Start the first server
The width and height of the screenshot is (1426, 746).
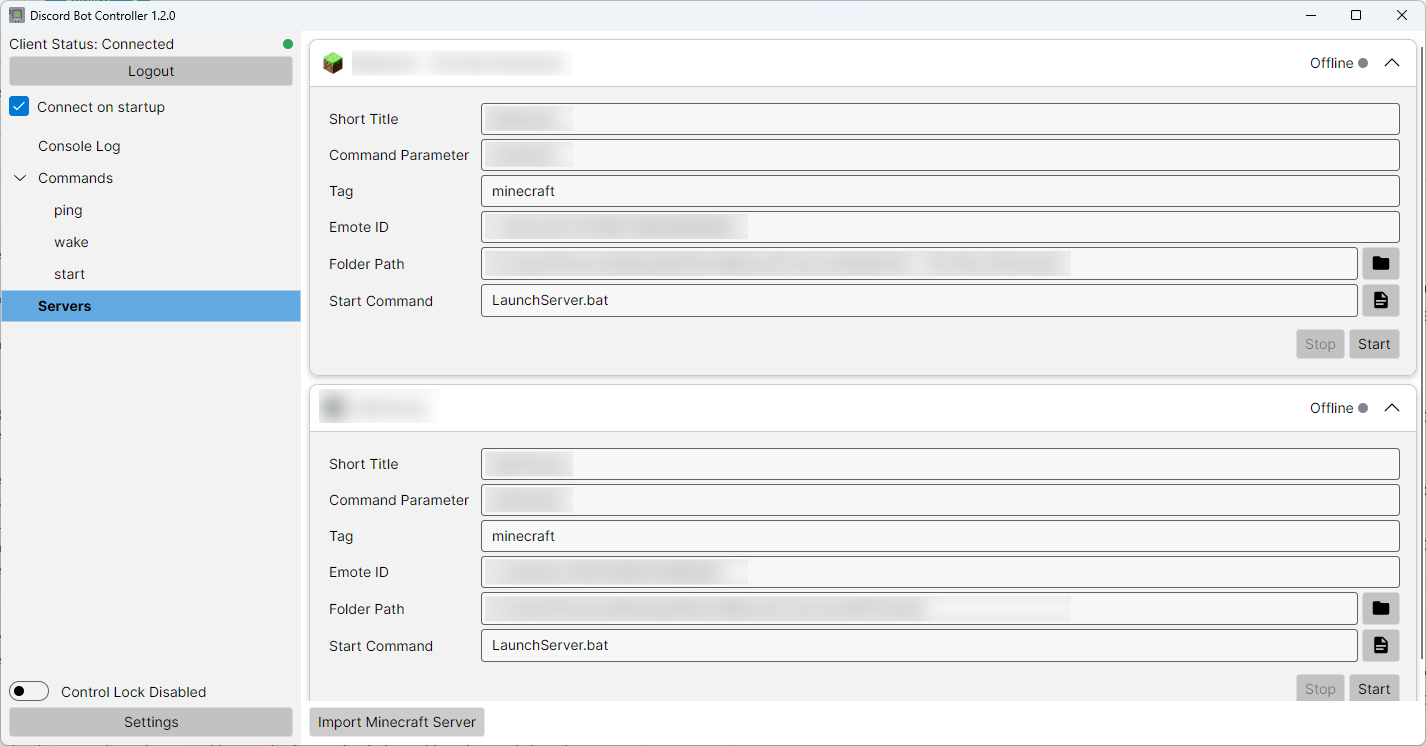(x=1374, y=344)
